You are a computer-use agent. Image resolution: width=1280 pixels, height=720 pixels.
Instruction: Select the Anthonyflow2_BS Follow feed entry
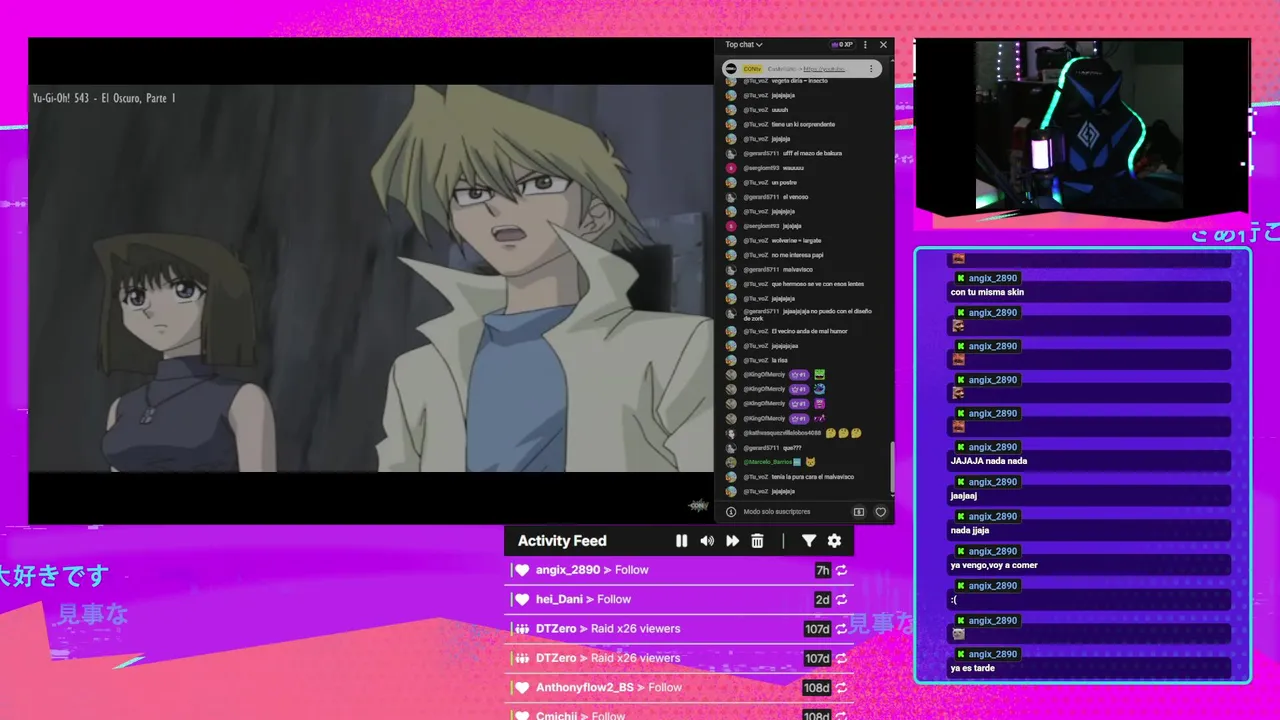679,688
